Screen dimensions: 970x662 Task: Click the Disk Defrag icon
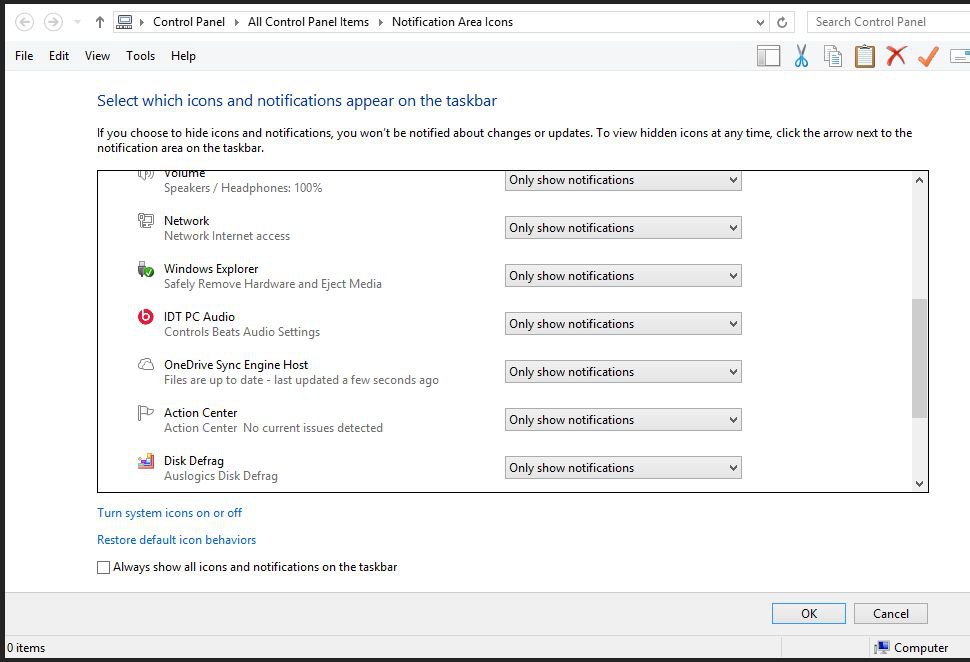click(x=145, y=461)
